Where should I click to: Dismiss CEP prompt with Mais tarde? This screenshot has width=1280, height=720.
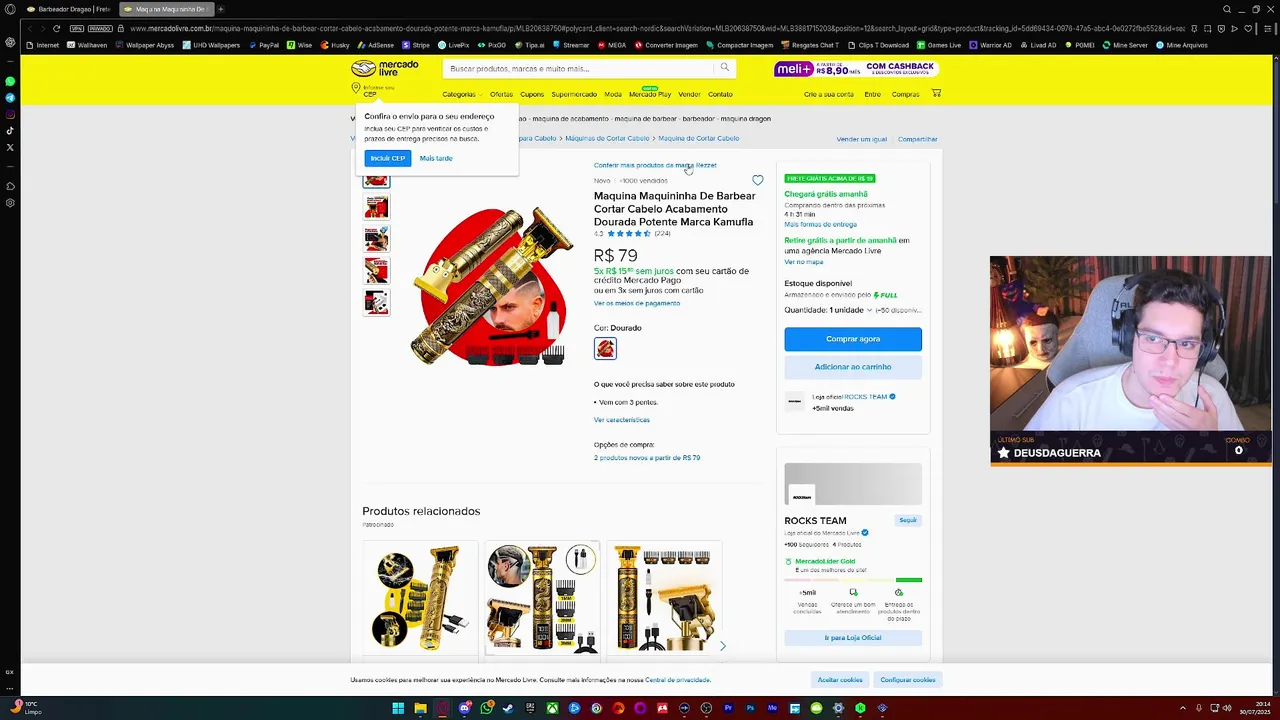pyautogui.click(x=436, y=158)
